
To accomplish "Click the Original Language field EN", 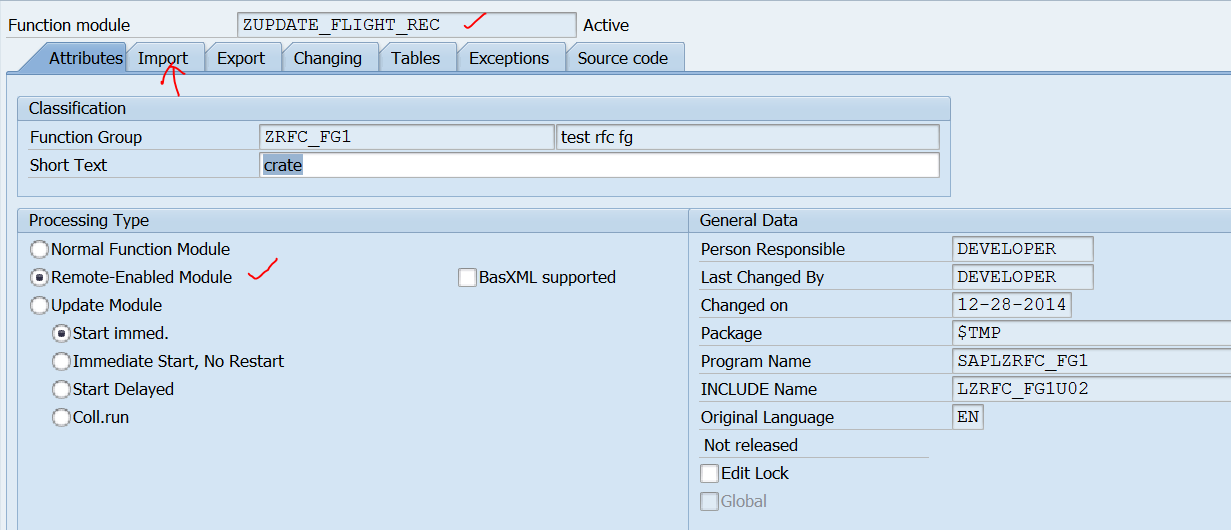I will (968, 417).
